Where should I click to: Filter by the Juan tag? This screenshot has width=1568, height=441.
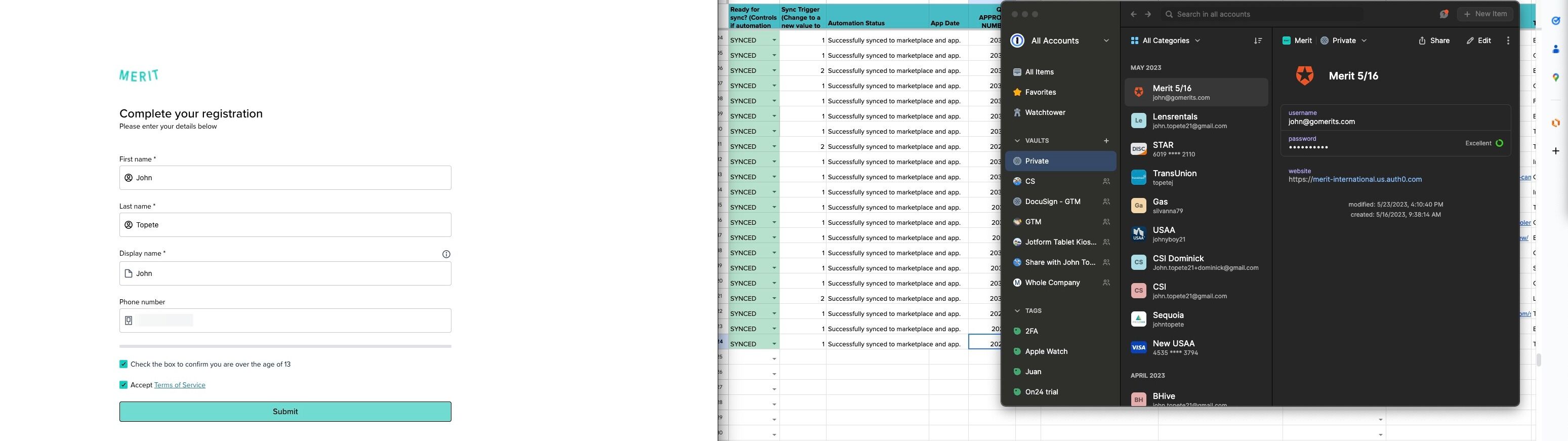[1061, 372]
